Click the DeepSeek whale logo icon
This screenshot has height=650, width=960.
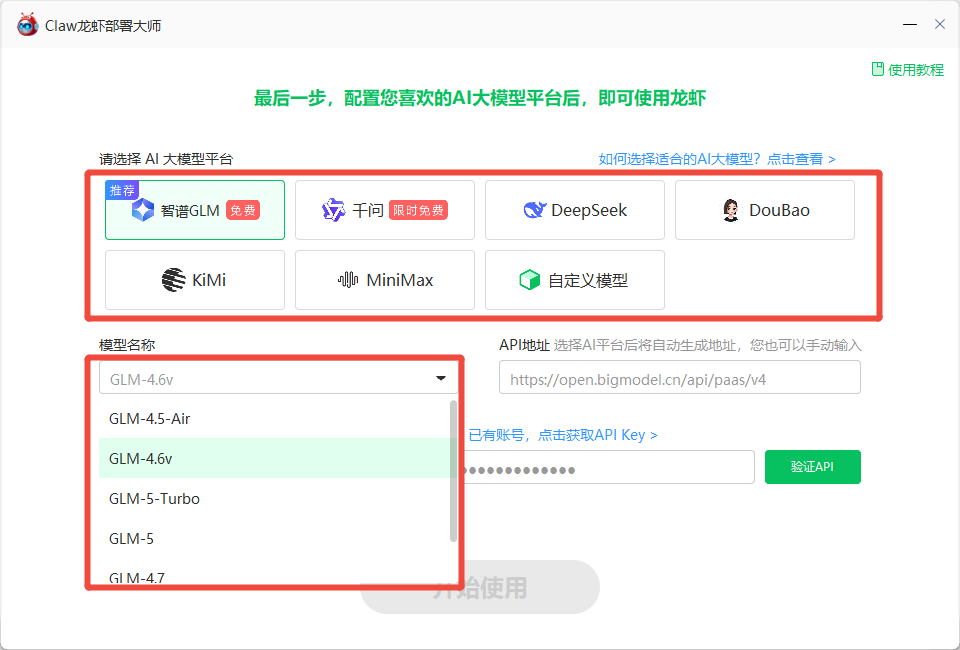[534, 210]
